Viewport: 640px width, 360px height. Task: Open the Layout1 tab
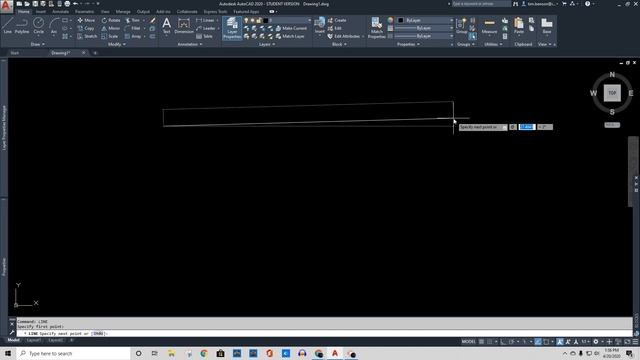tap(33, 340)
